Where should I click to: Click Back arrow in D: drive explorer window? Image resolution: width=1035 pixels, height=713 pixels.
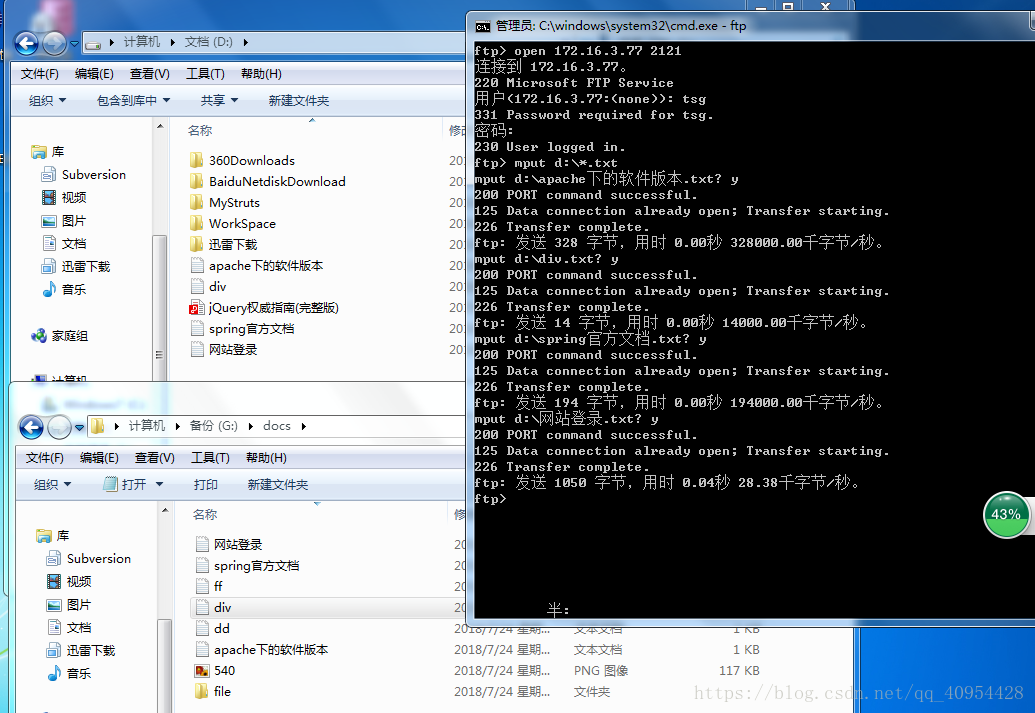tap(26, 44)
